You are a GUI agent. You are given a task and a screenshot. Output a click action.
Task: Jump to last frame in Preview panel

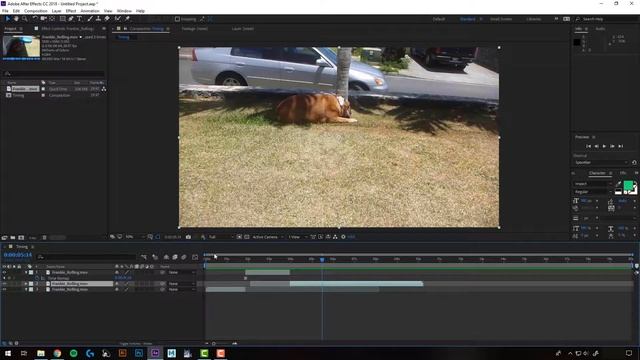[x=620, y=146]
